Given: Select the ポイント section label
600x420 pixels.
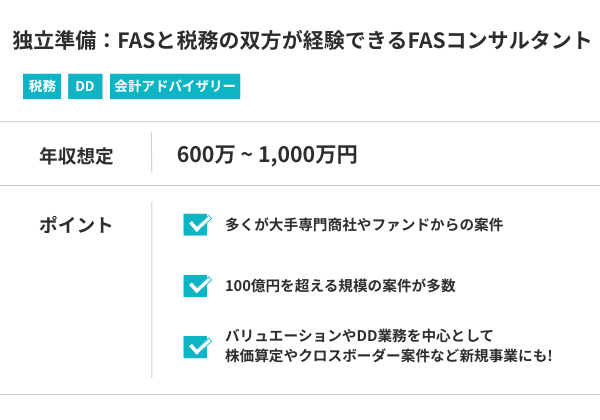Looking at the screenshot, I should pos(76,225).
